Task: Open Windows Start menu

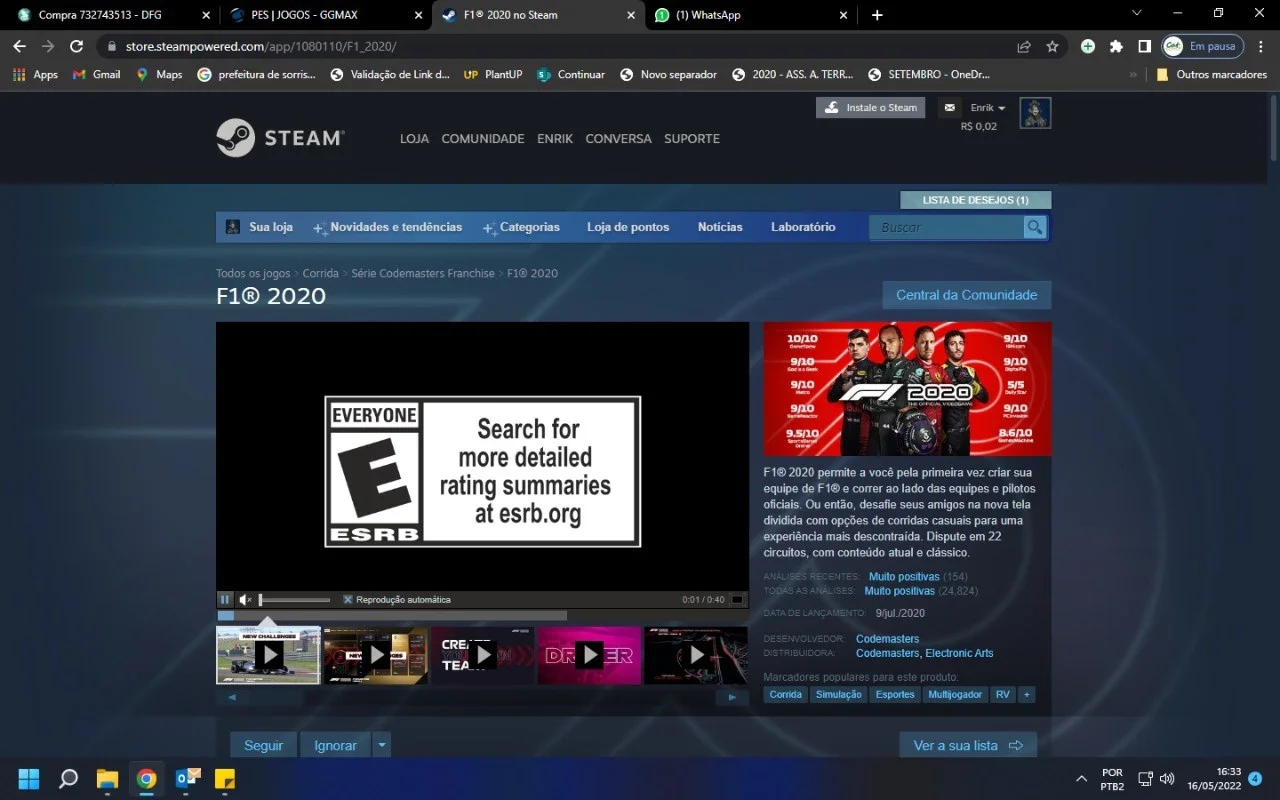Action: point(28,778)
